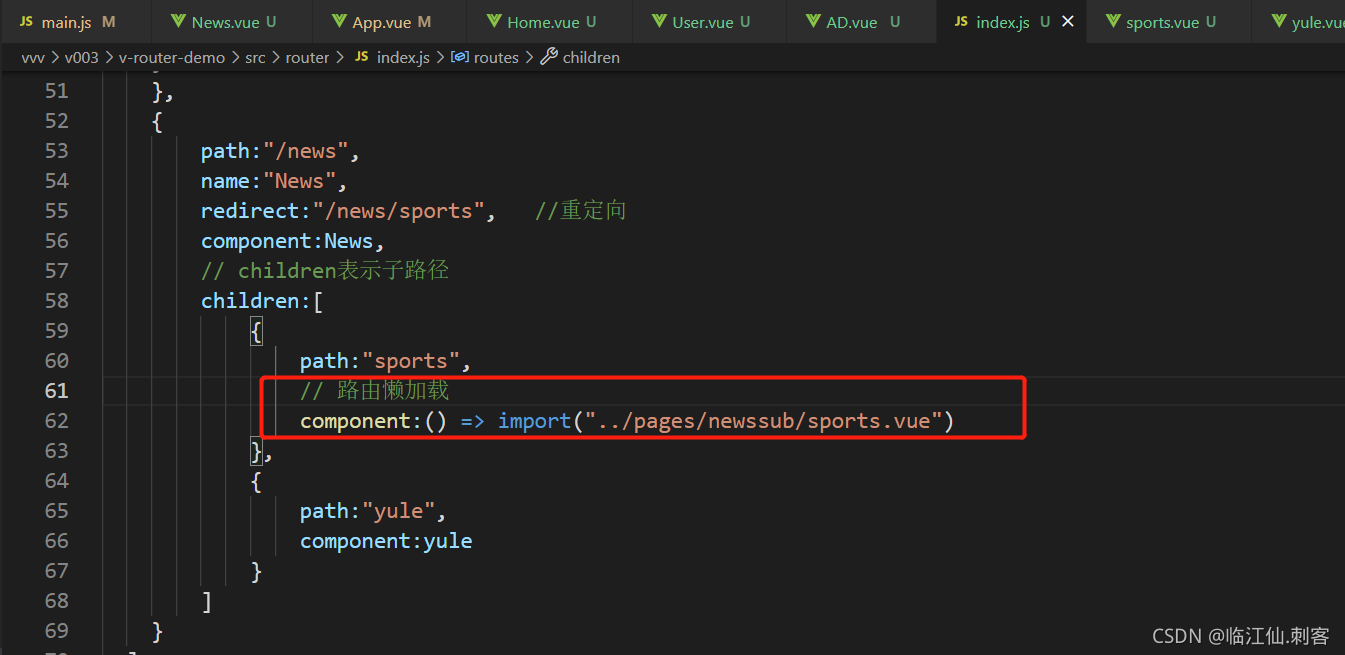Click the children表示子路径 comment

coord(325,271)
